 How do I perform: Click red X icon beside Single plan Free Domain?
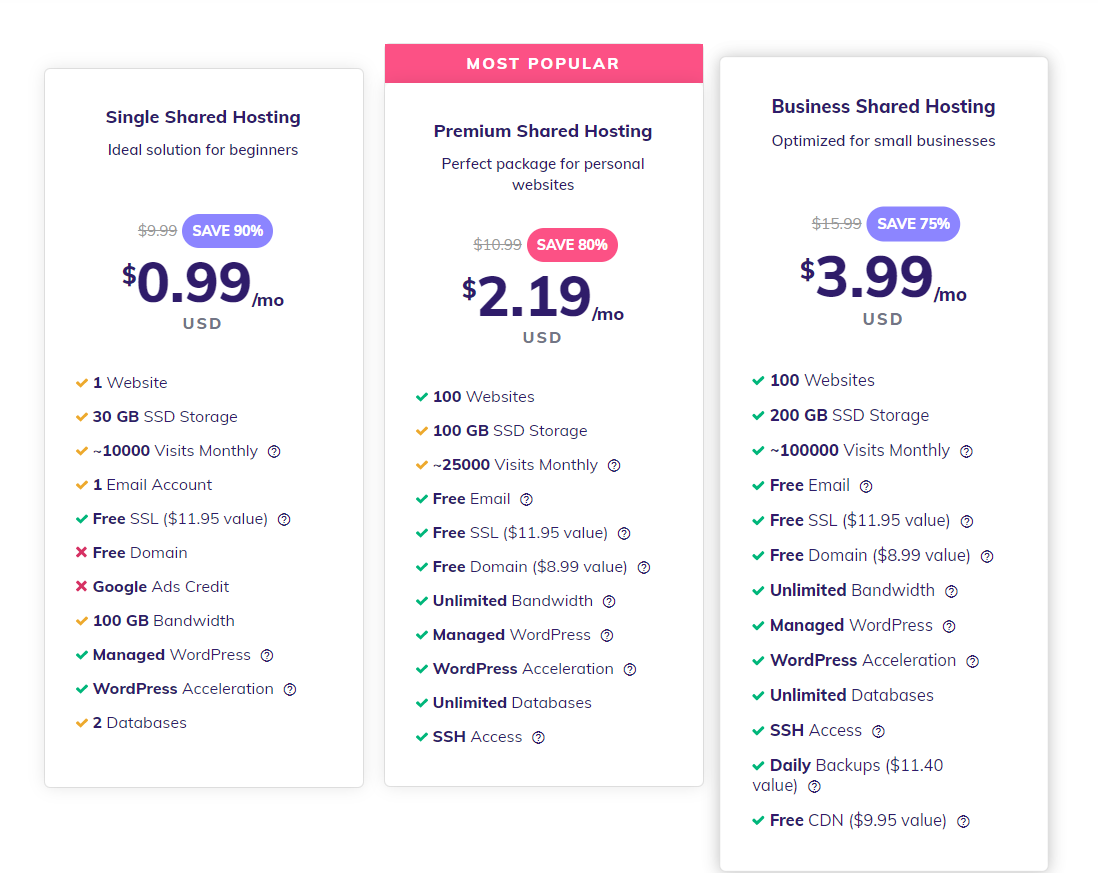(x=81, y=552)
